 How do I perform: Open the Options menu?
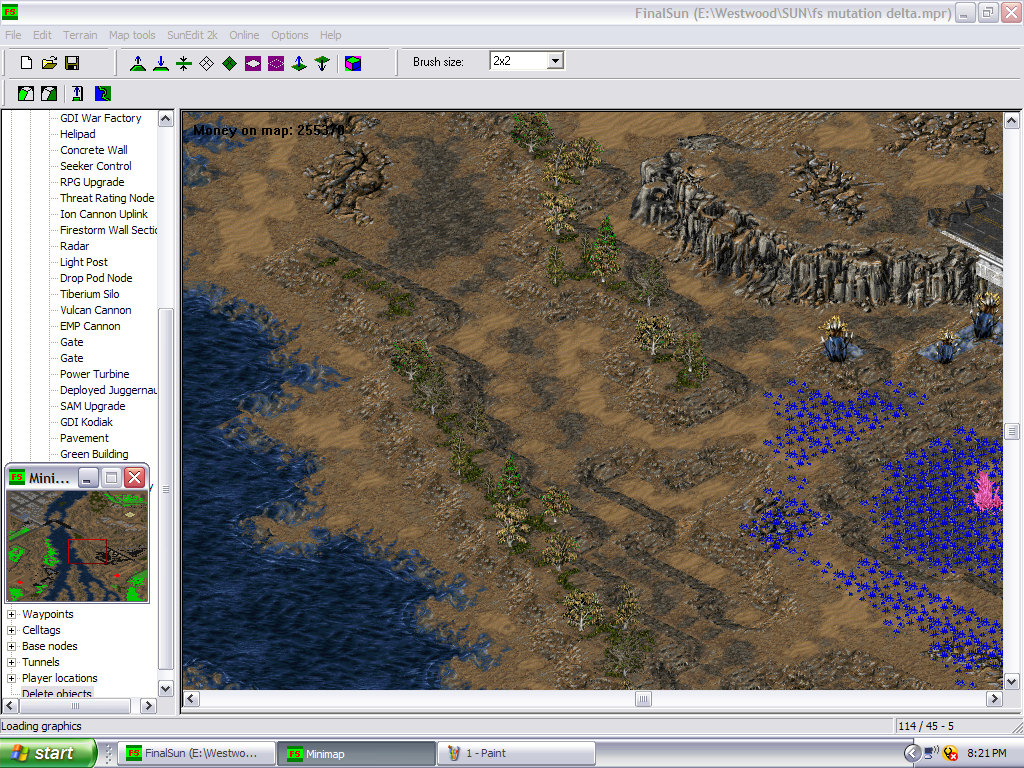tap(289, 35)
